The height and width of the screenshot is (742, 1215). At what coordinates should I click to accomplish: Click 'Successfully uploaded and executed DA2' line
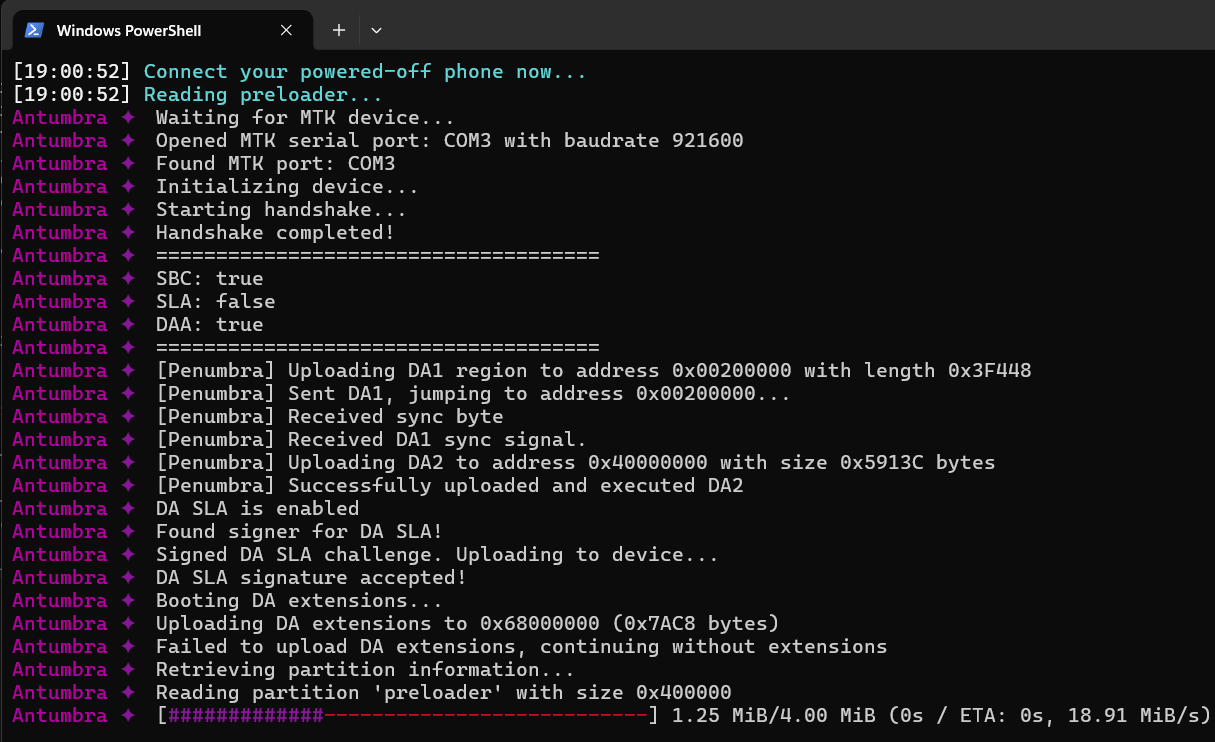(x=450, y=486)
